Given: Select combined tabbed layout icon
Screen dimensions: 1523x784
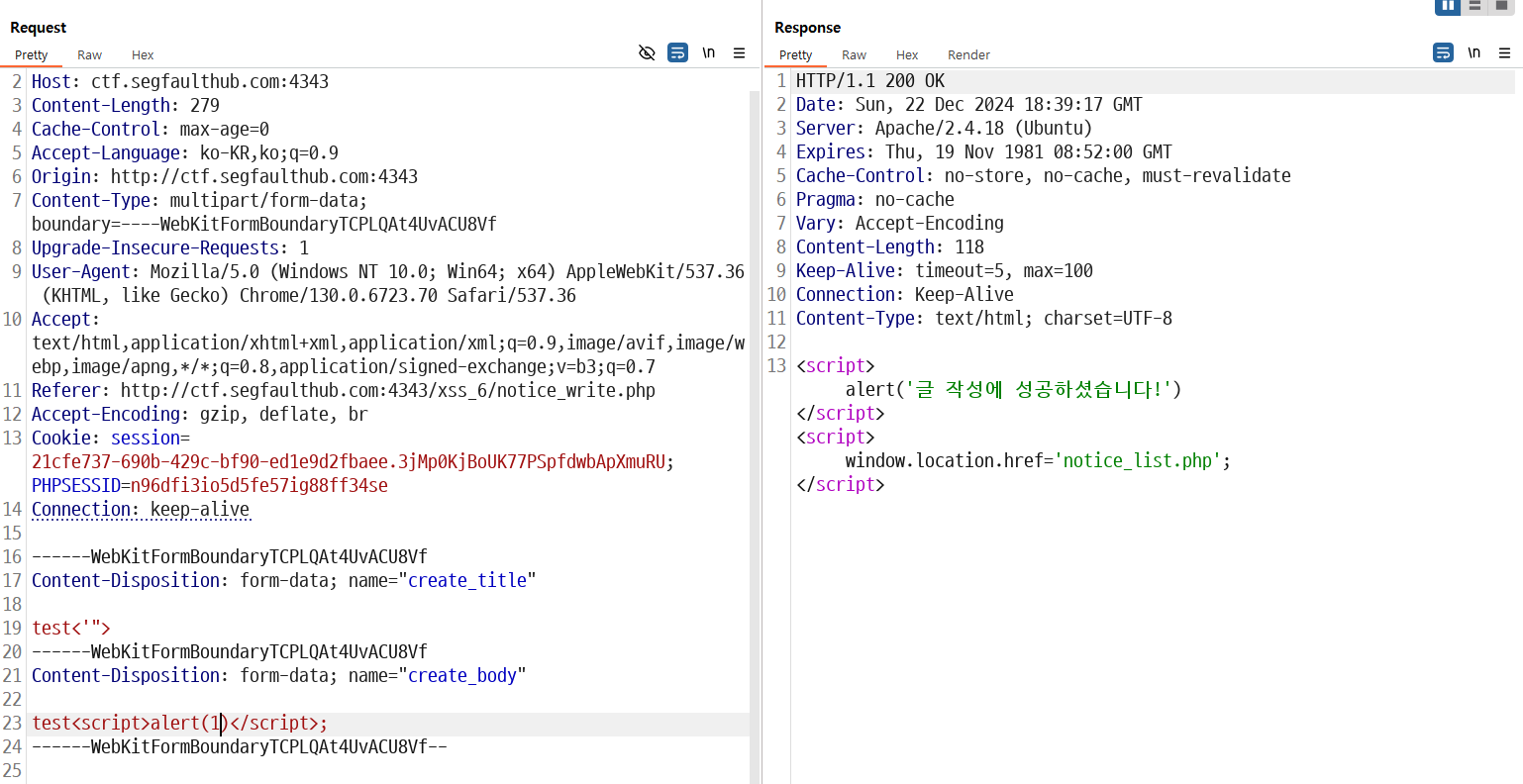Looking at the screenshot, I should tap(1501, 6).
